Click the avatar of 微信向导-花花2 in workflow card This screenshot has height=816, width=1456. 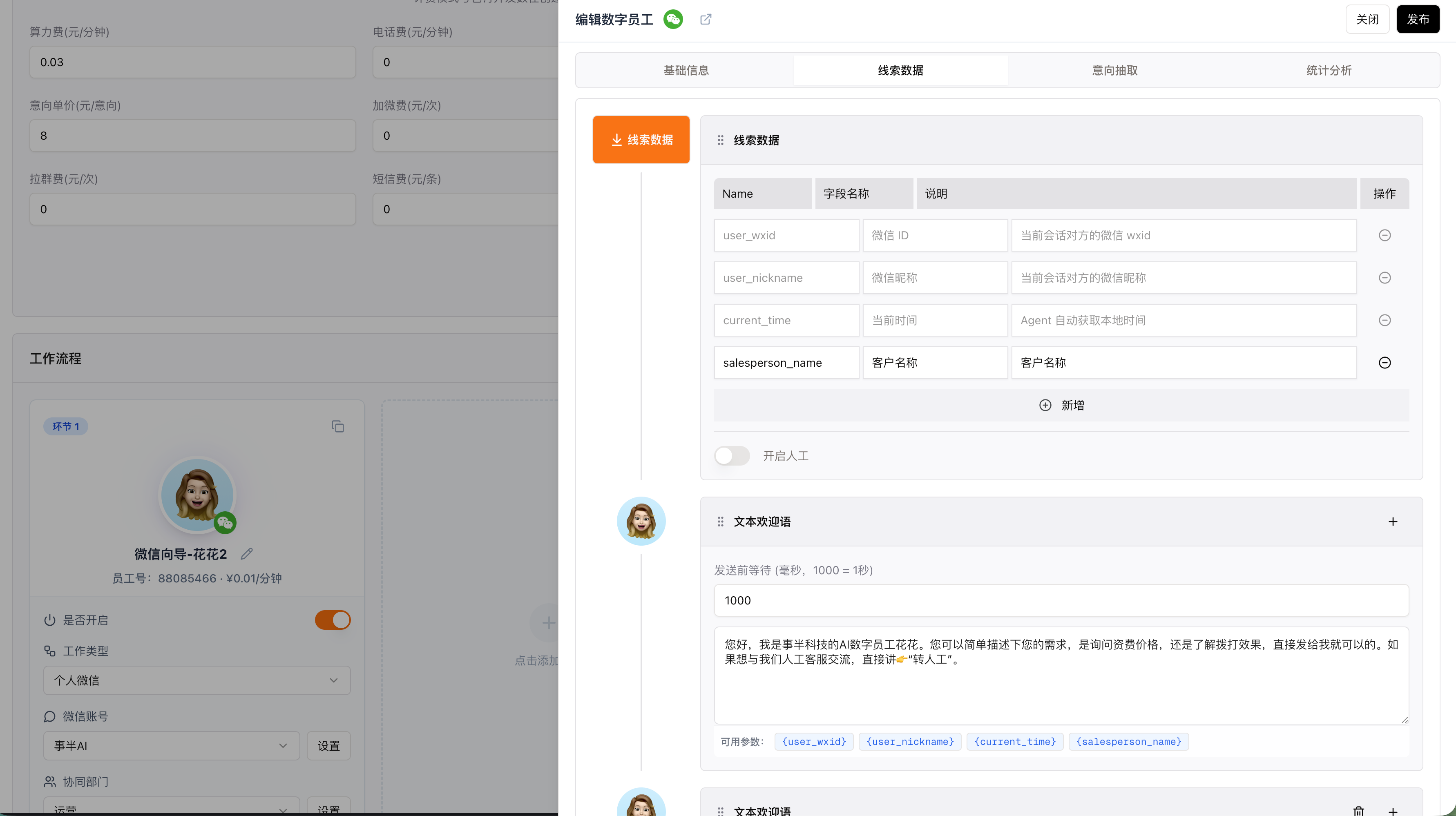click(x=197, y=495)
